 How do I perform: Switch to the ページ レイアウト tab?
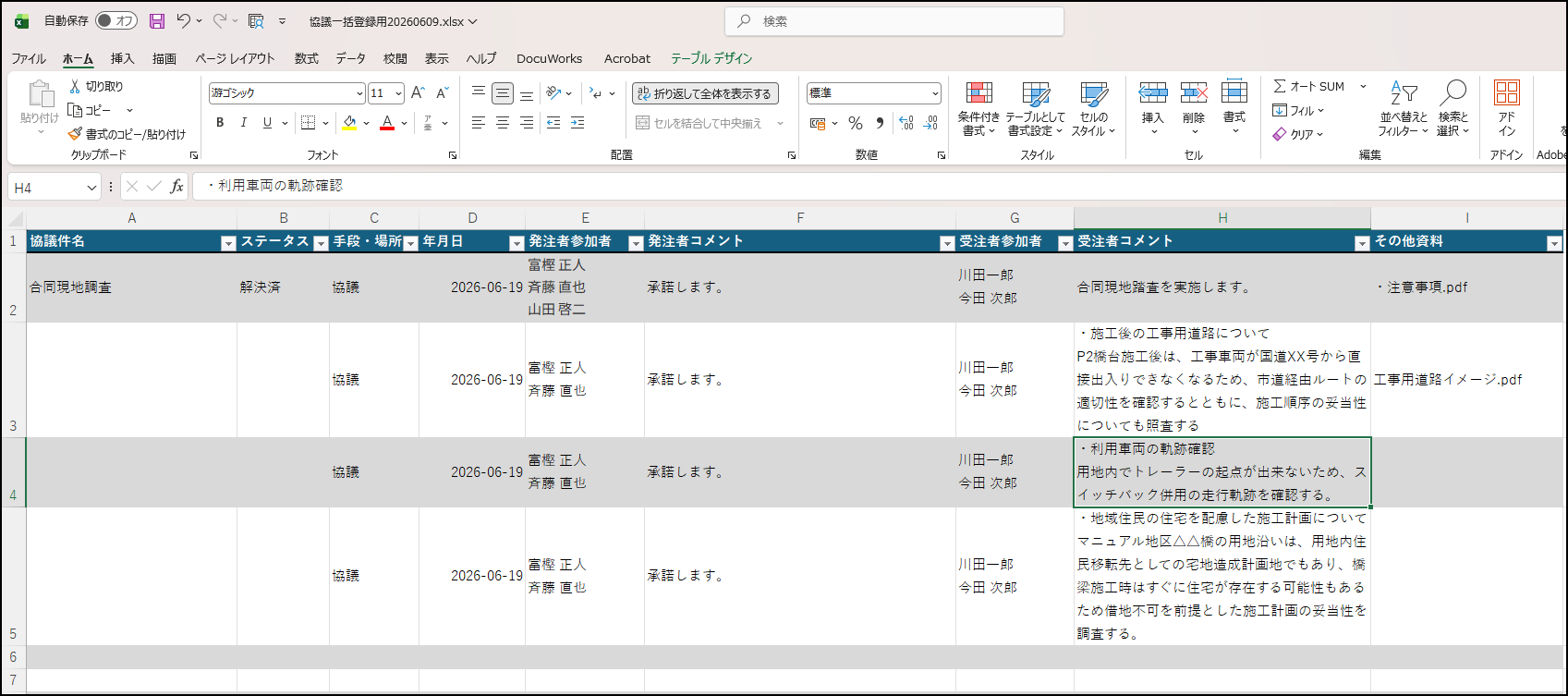(x=235, y=58)
